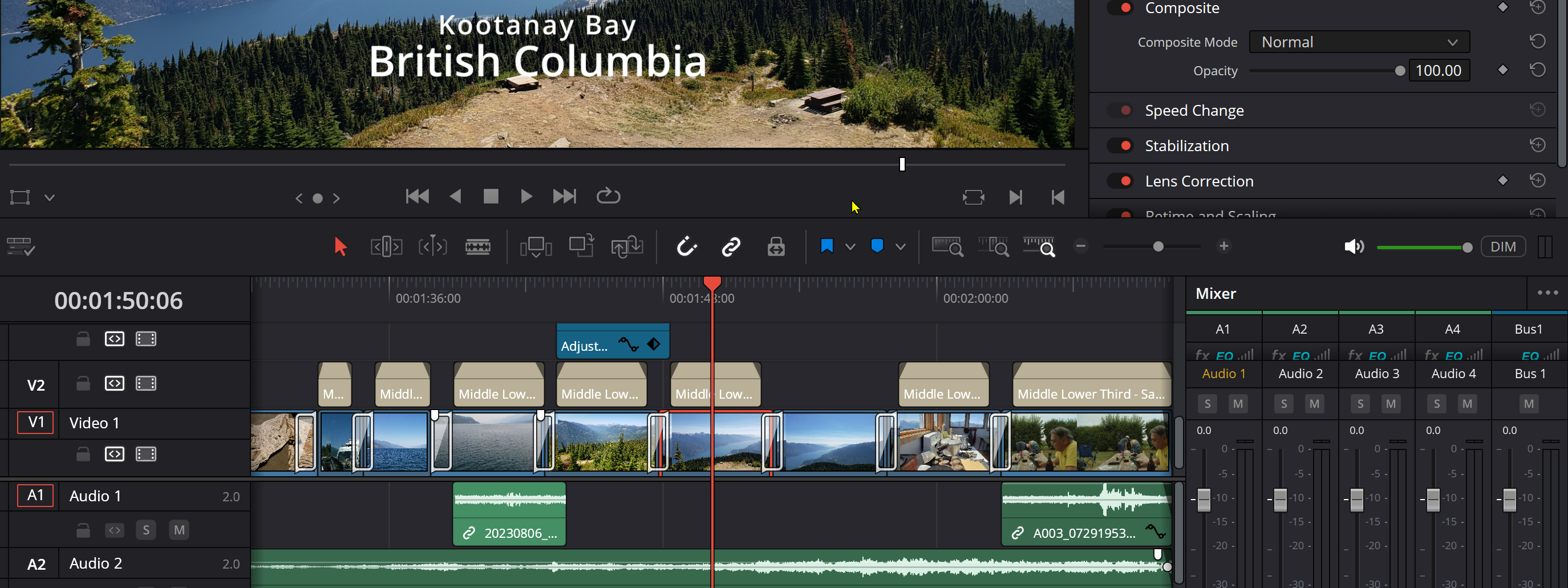Viewport: 1568px width, 588px height.
Task: Select the Bus1 channel strip header
Action: (1530, 329)
